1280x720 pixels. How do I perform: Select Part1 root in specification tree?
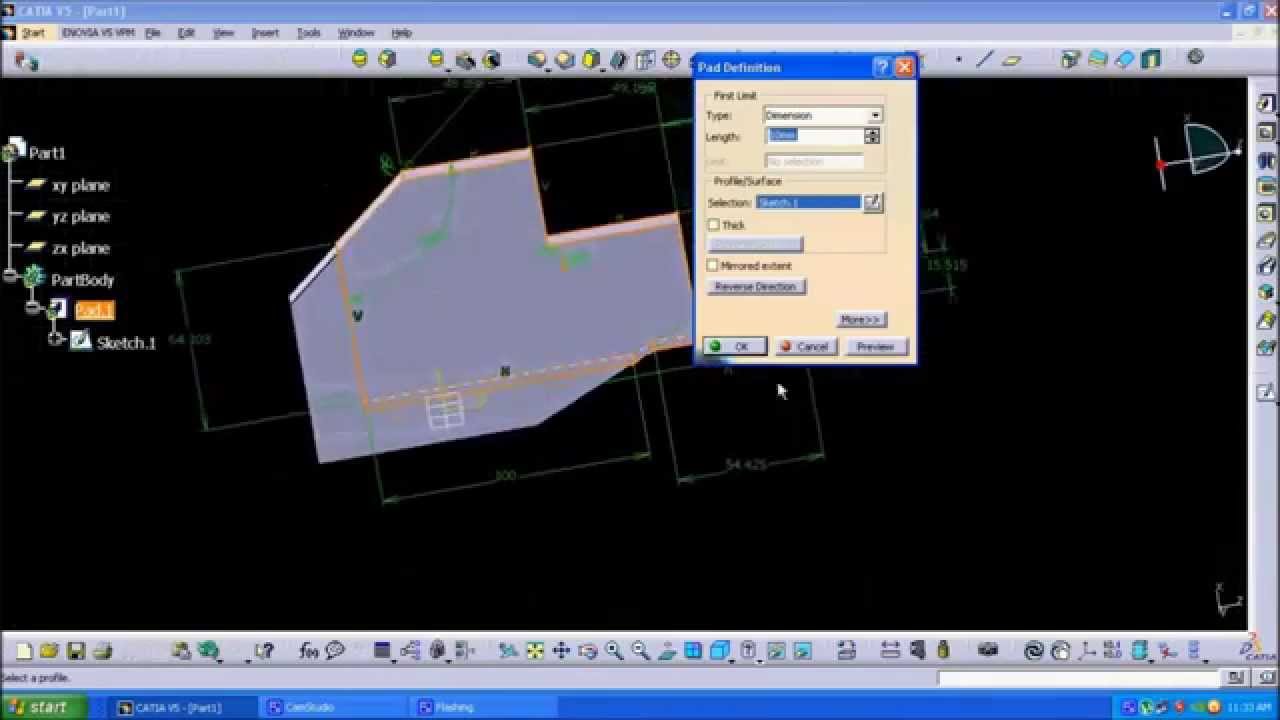click(x=47, y=153)
